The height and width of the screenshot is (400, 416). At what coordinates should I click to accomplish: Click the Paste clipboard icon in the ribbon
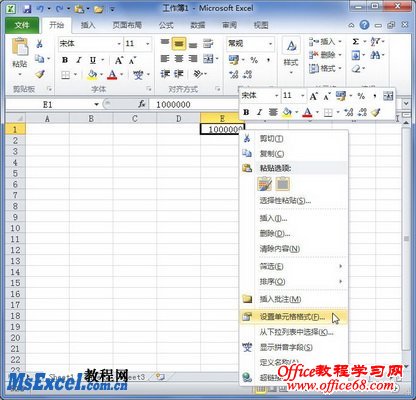click(x=20, y=47)
